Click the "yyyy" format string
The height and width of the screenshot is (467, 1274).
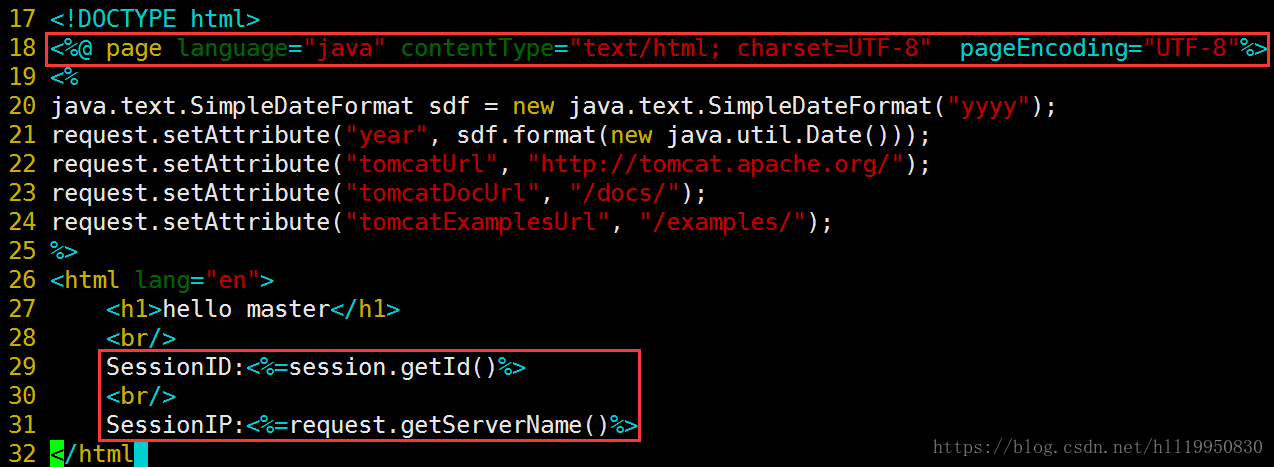tap(990, 106)
